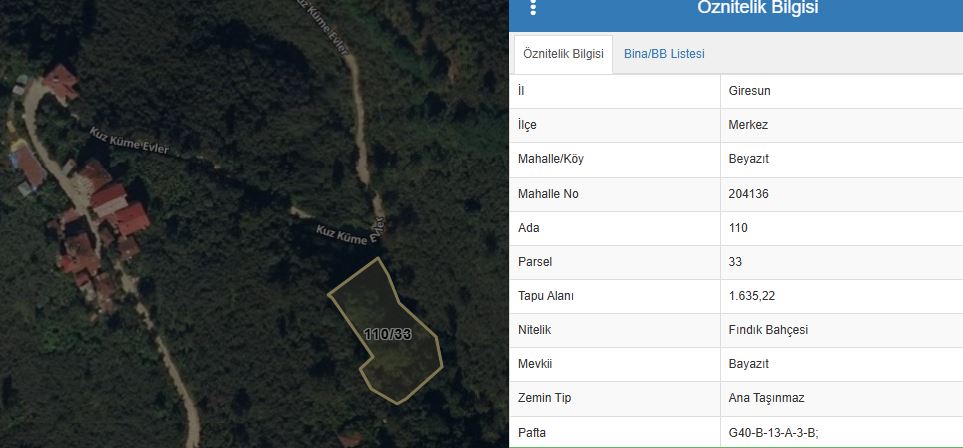This screenshot has width=963, height=448.
Task: Open the three-dot options menu
Action: click(x=533, y=7)
